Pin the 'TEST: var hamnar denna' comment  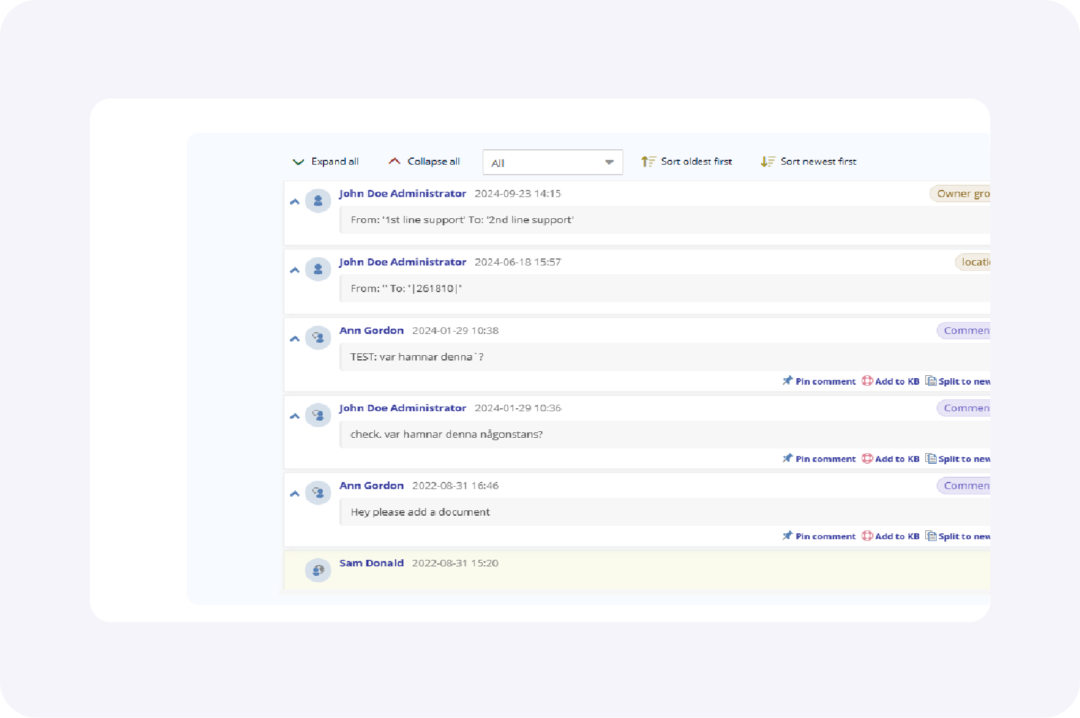pos(819,381)
